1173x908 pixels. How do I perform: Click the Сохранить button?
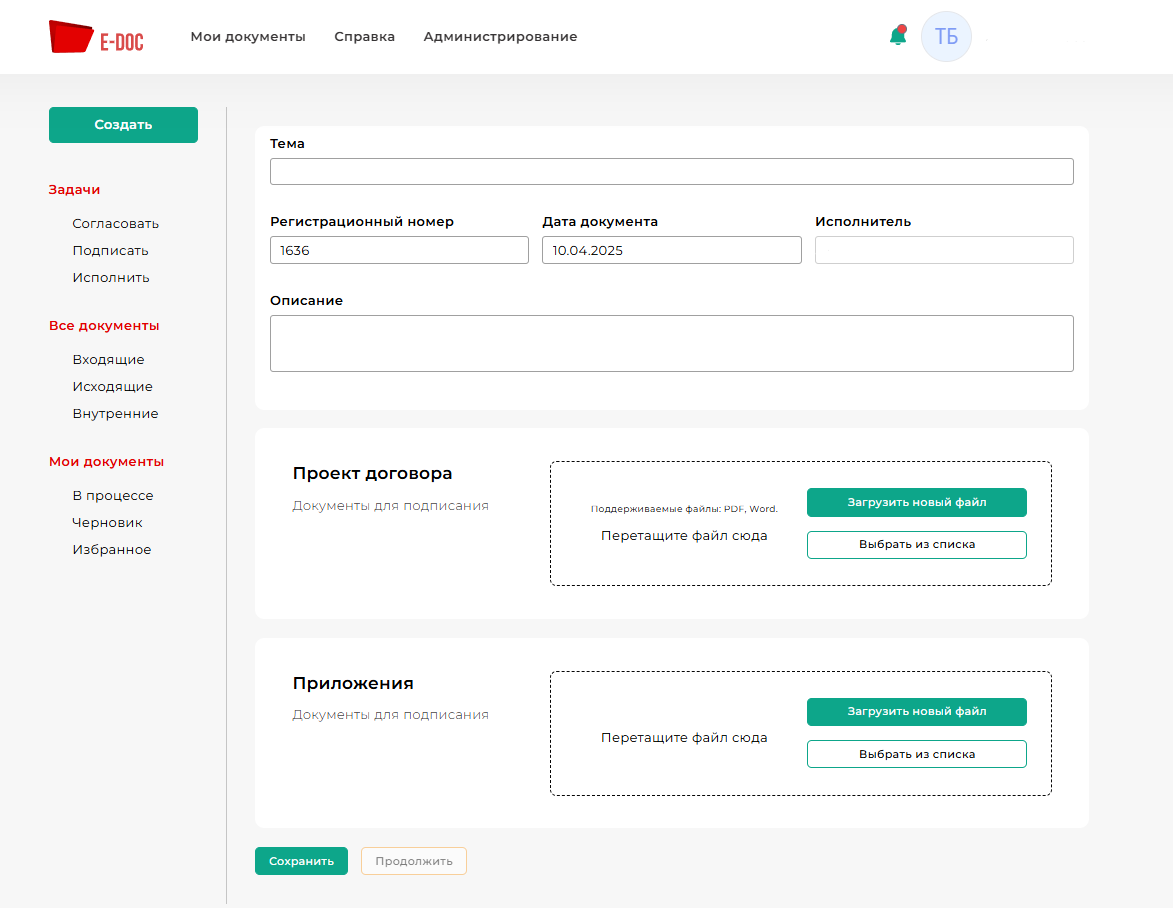tap(301, 861)
